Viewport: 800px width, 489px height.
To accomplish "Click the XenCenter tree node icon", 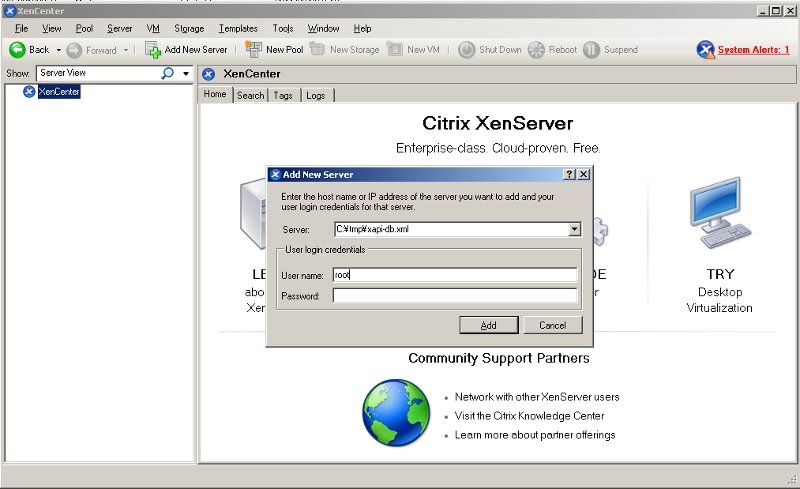I will [x=29, y=91].
